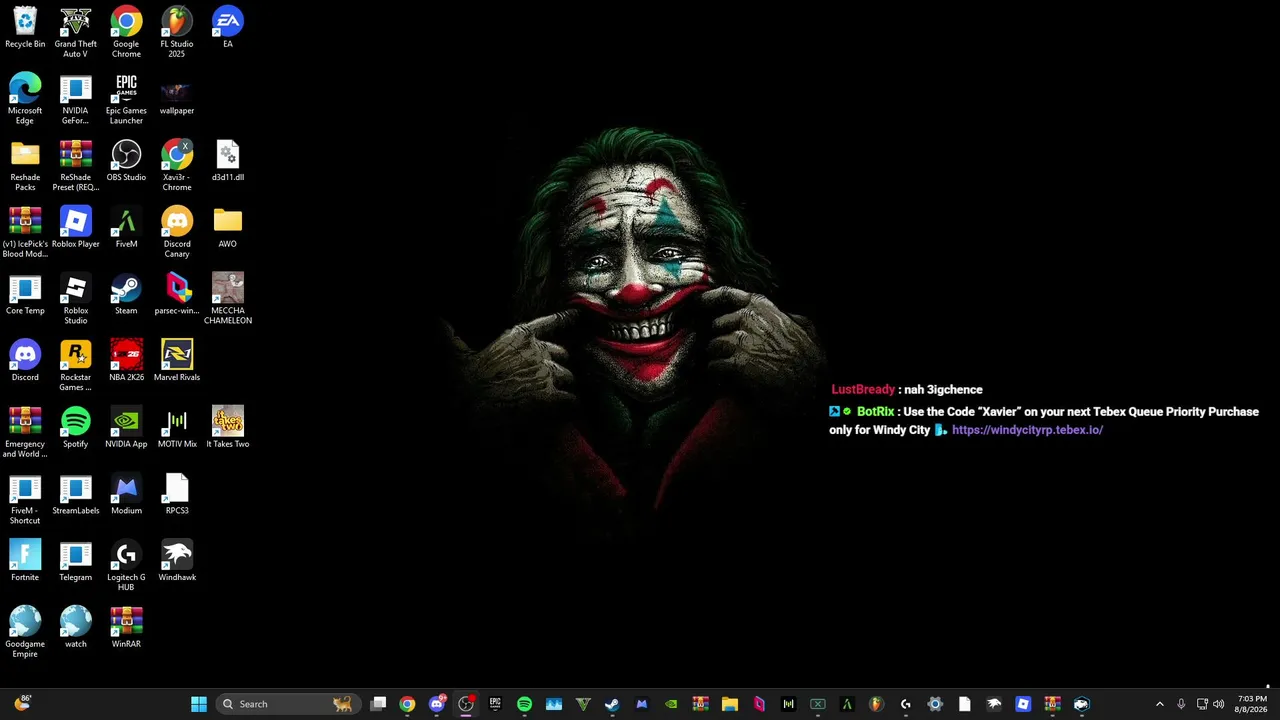
Task: Select the Medium desktop shortcut
Action: [126, 495]
